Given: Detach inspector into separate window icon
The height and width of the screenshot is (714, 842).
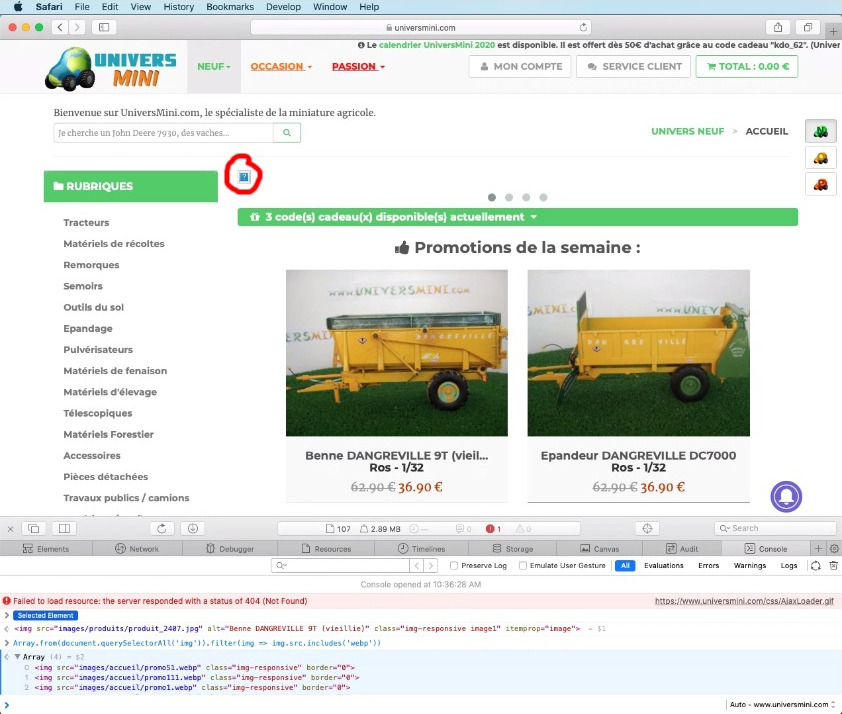Looking at the screenshot, I should (x=33, y=529).
